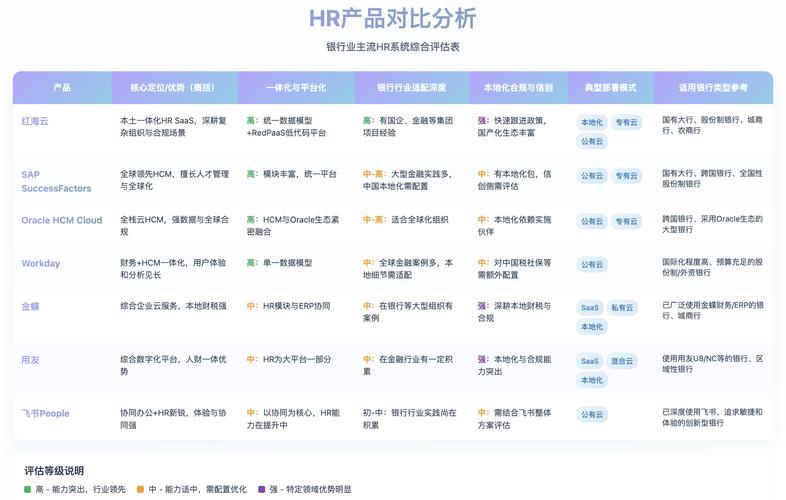Click 公有云 tag in SAP SuccessFactors row

point(592,176)
